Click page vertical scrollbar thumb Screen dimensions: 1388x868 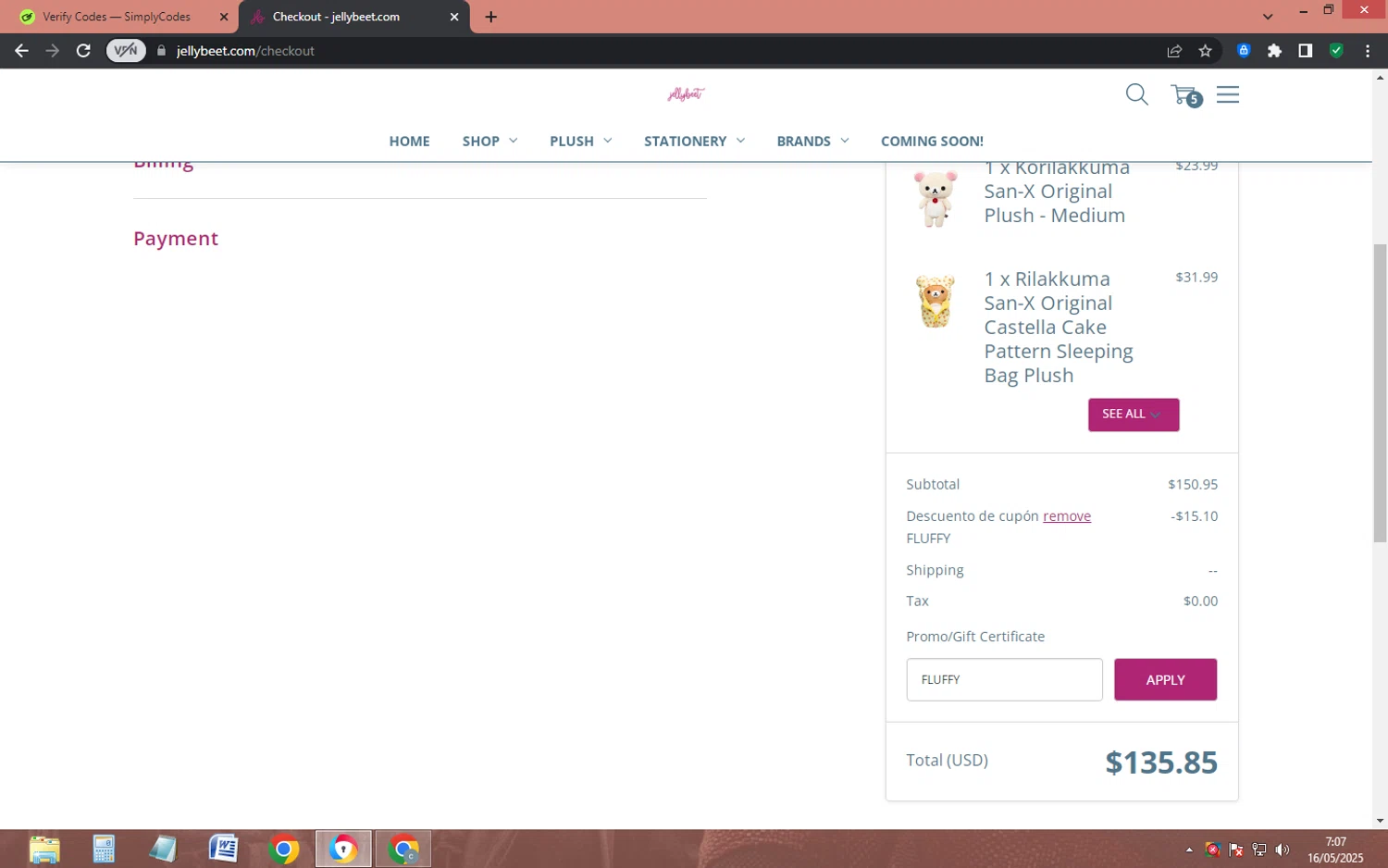tap(1380, 392)
